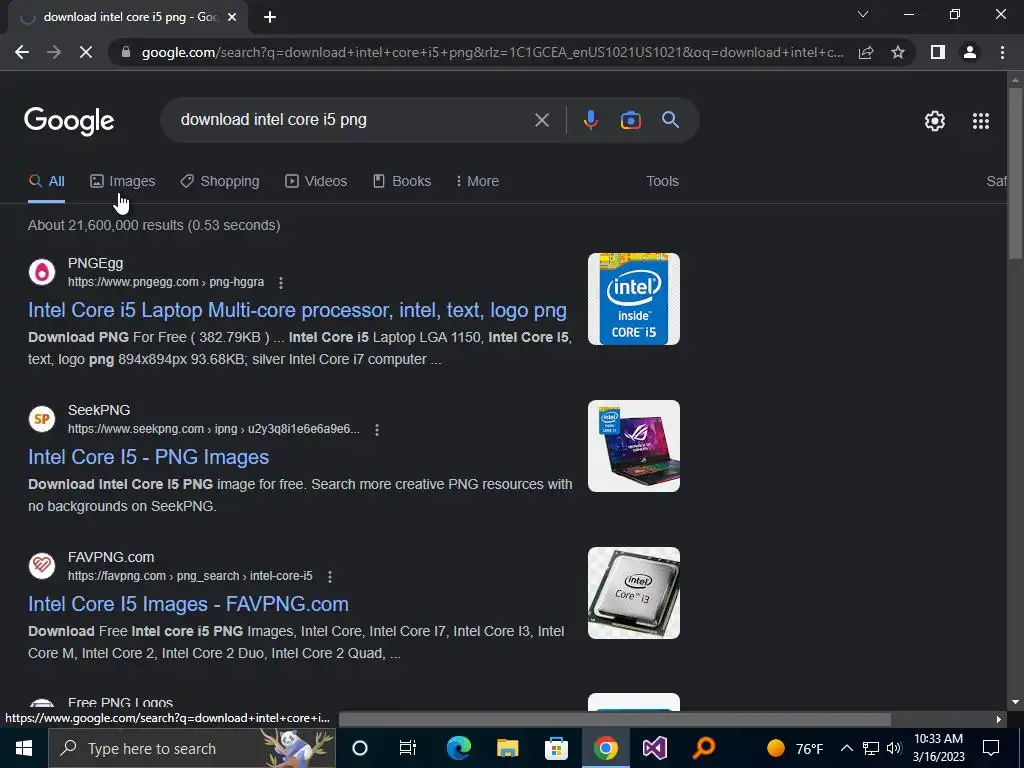Click the Intel inside Core i5 thumbnail

coord(633,299)
